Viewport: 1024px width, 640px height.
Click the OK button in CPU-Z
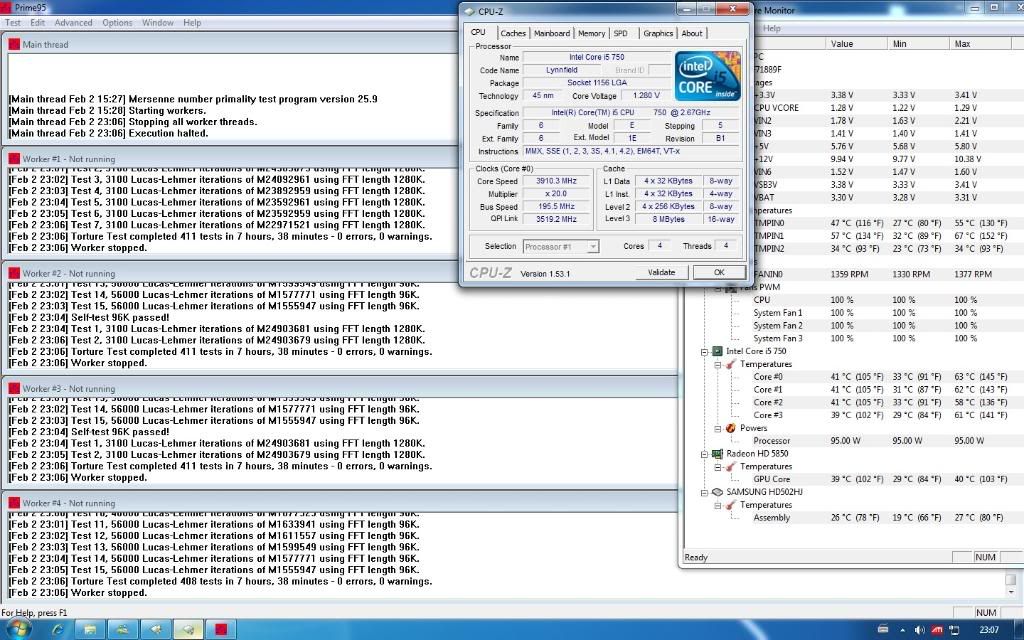point(719,272)
